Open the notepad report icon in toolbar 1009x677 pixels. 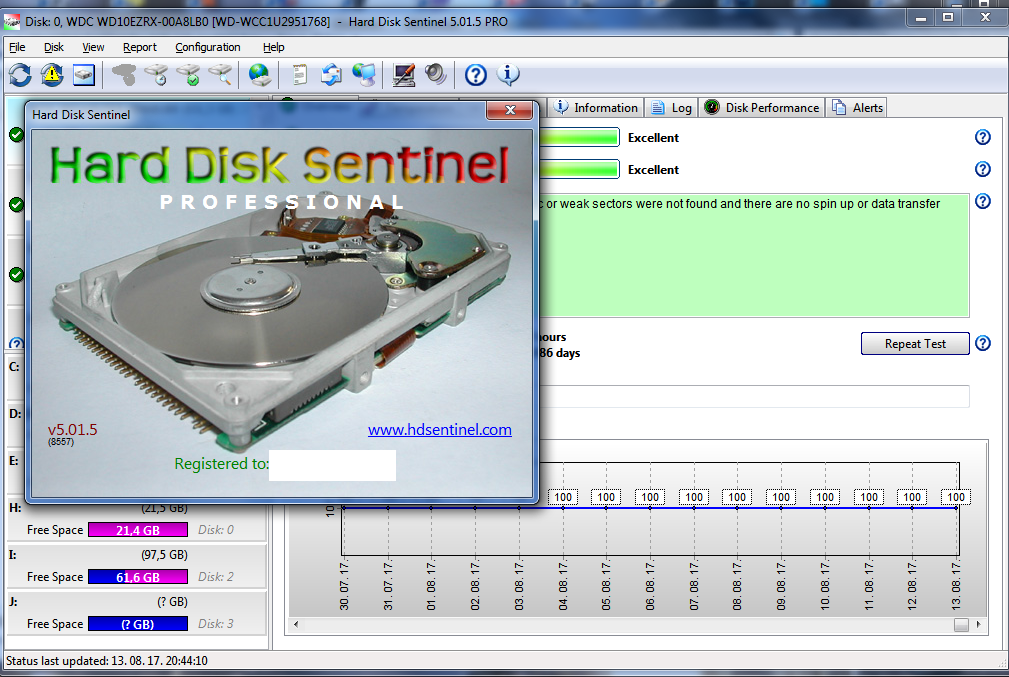coord(299,75)
